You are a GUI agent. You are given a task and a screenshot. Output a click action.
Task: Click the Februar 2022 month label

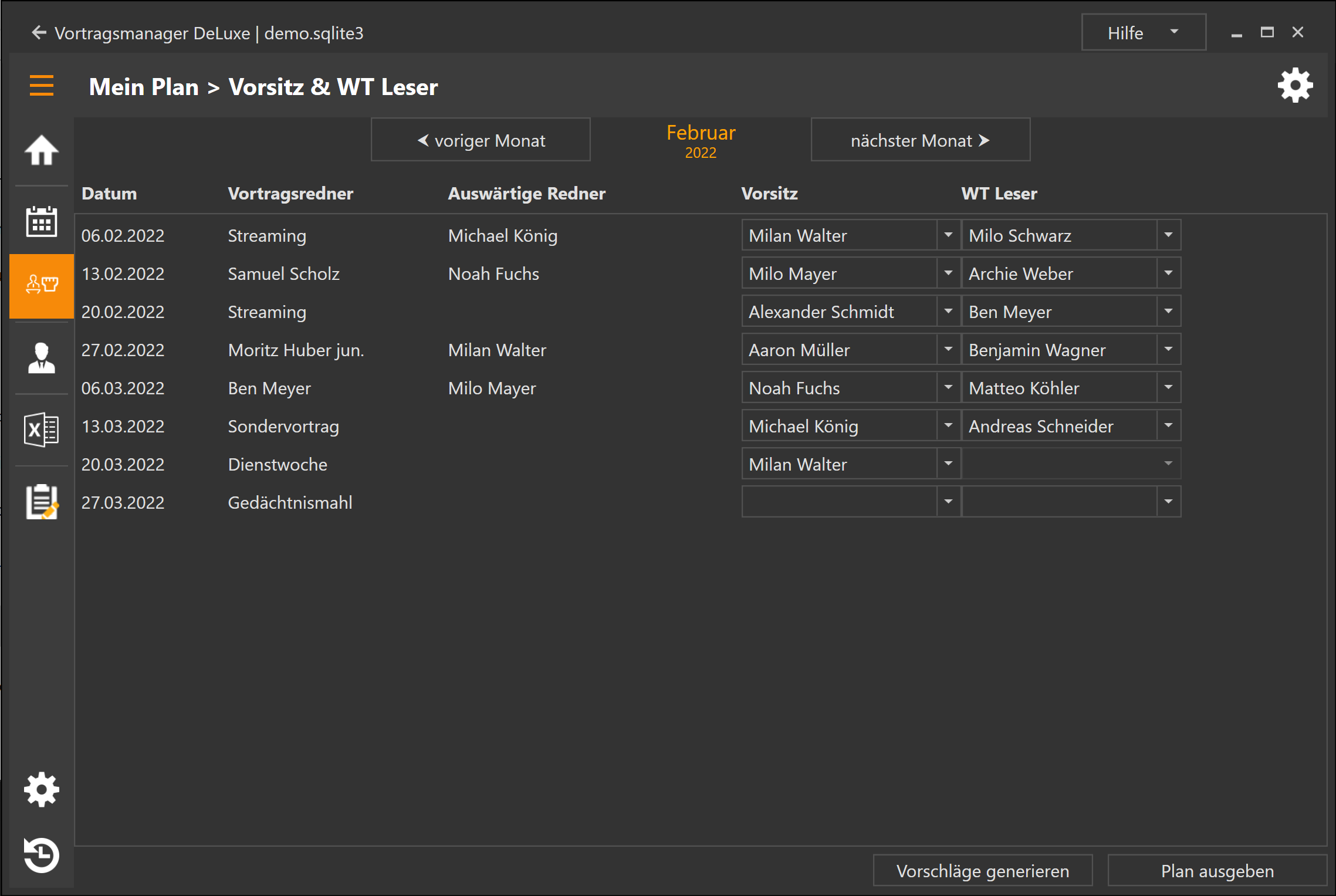[701, 141]
